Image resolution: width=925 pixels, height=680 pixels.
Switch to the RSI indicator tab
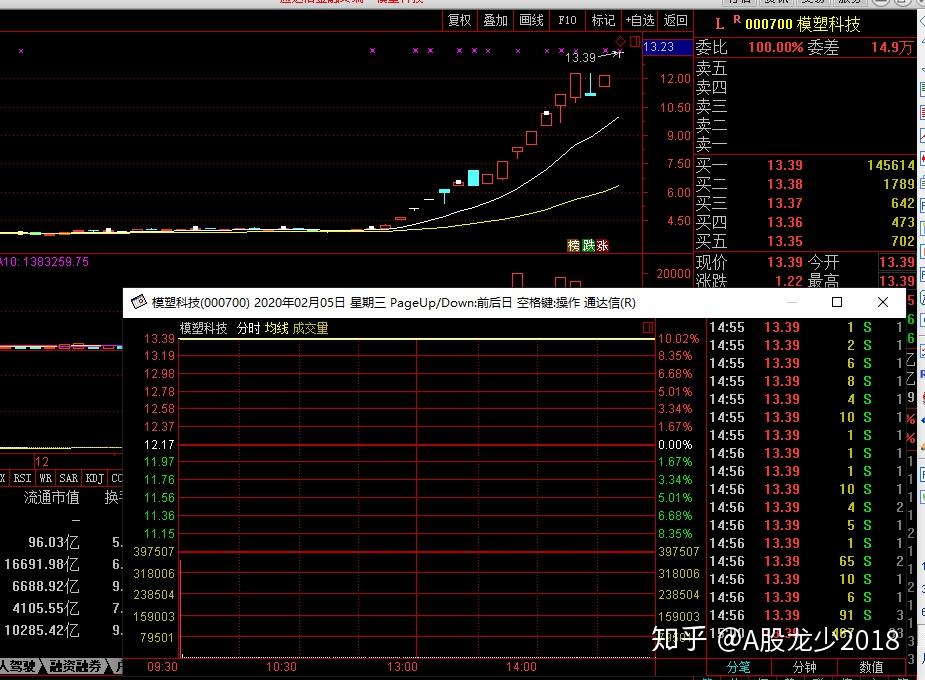point(22,478)
